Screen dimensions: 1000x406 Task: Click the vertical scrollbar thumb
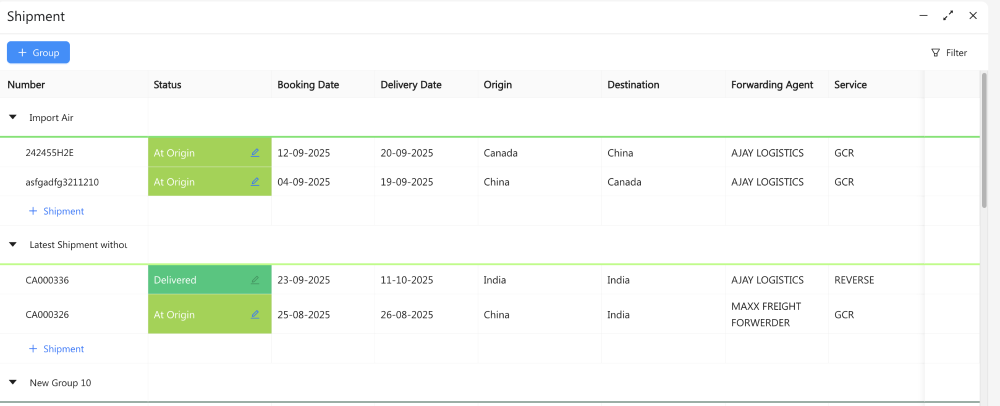click(x=984, y=140)
